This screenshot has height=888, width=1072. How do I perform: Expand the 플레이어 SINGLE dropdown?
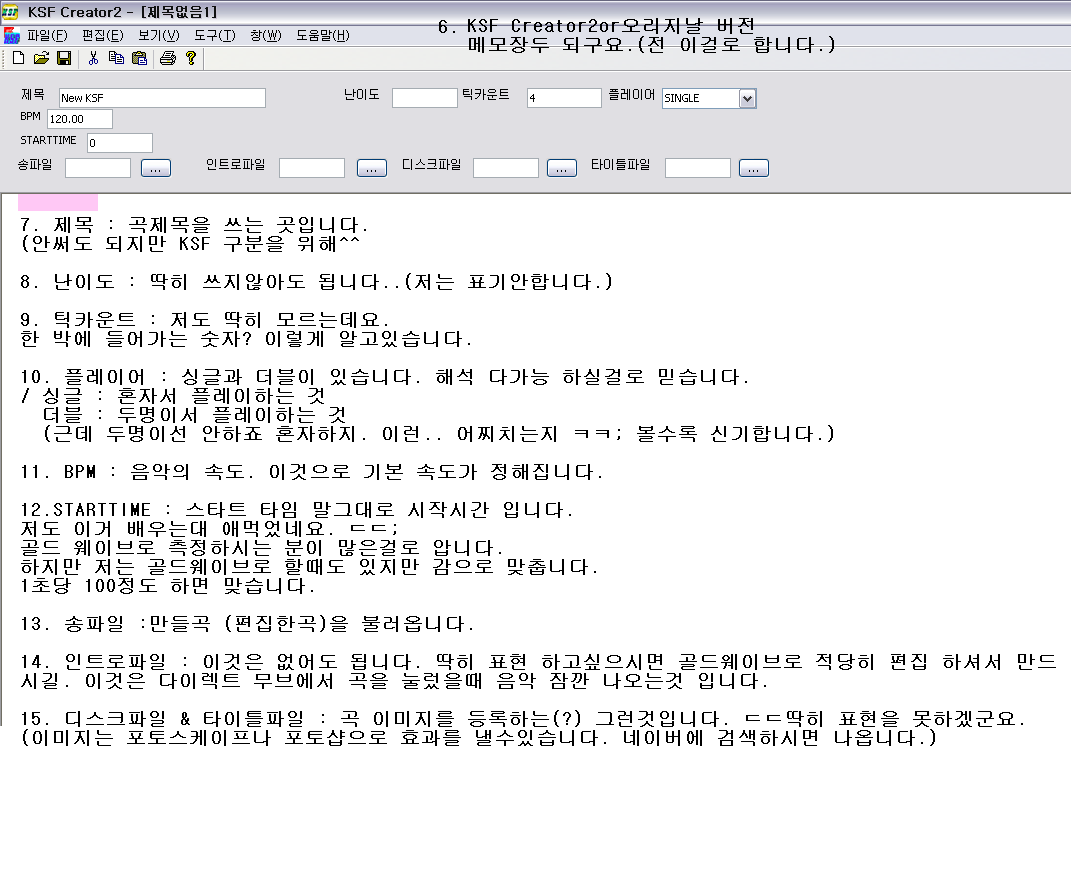(747, 98)
